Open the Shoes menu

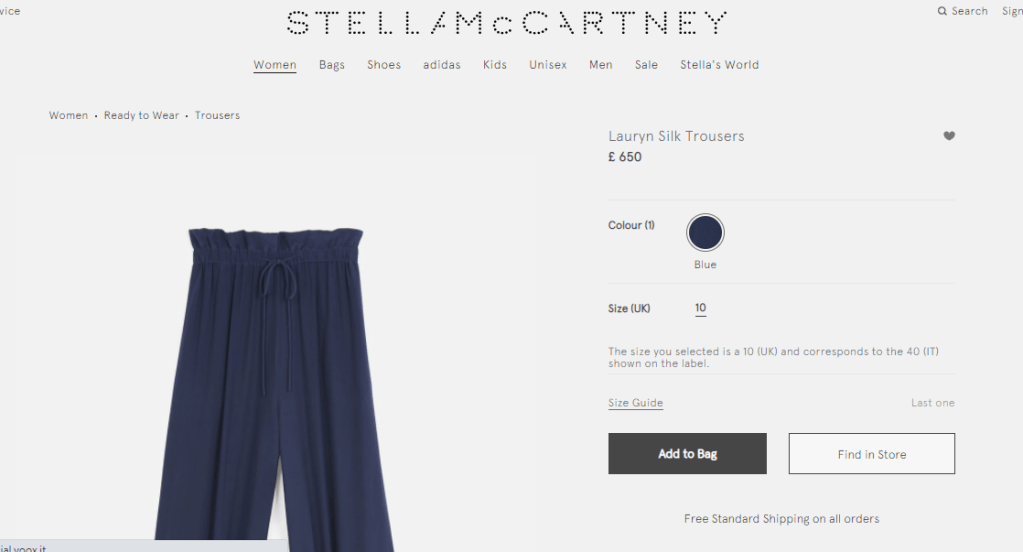384,65
